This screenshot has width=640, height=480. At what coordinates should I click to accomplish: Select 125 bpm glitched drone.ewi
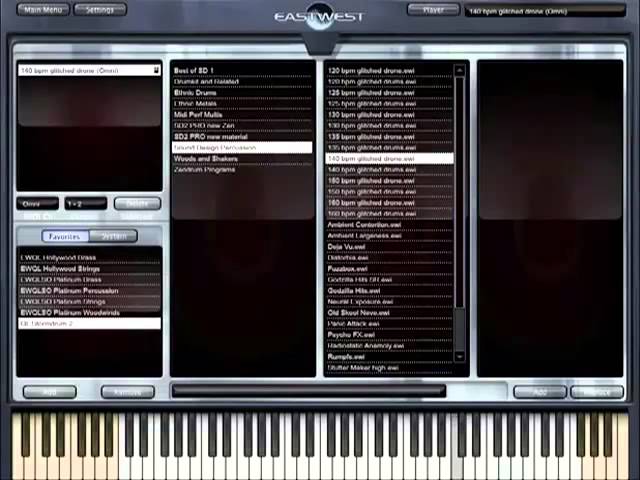tap(389, 92)
